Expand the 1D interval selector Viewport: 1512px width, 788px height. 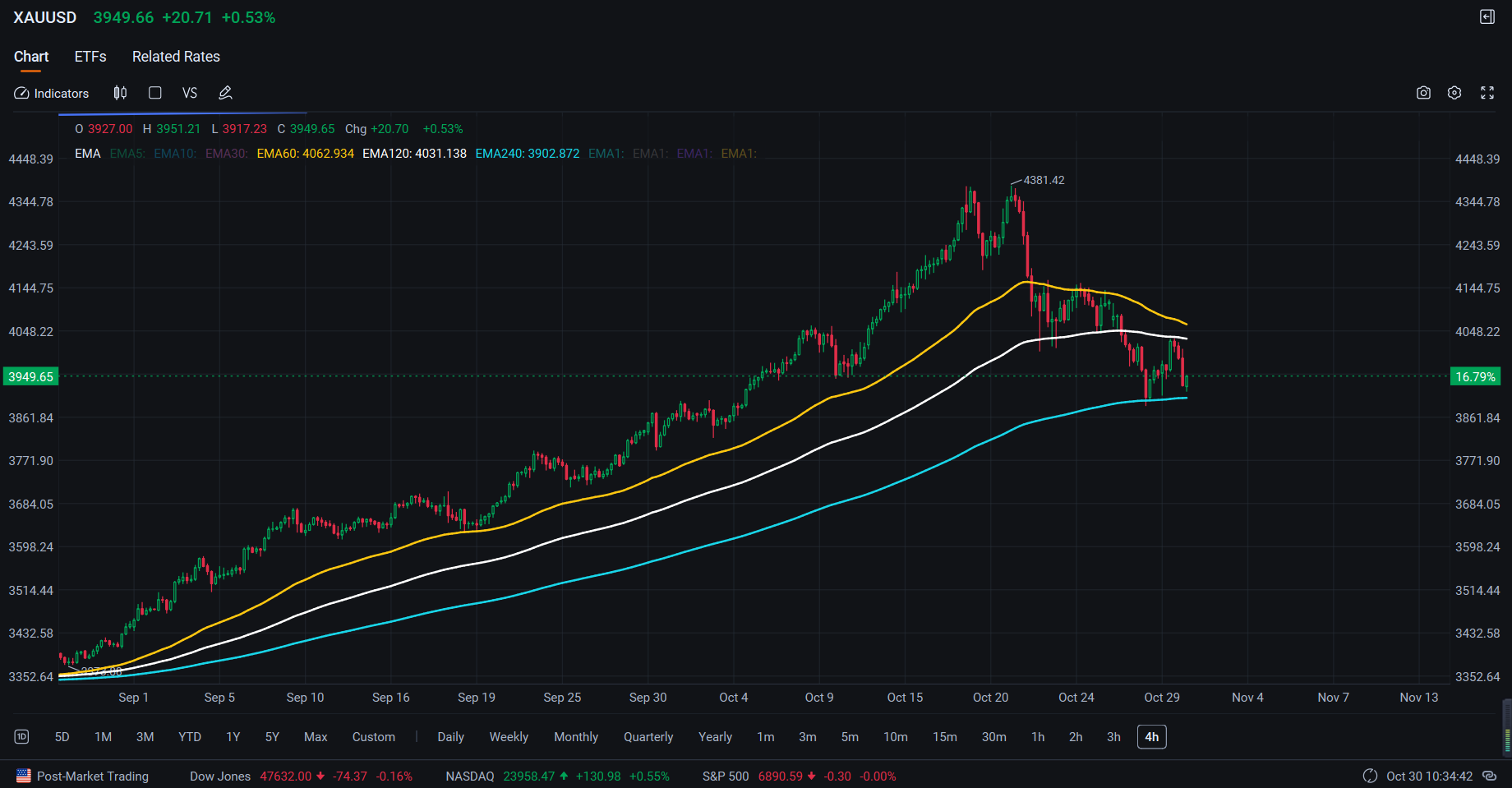[21, 737]
